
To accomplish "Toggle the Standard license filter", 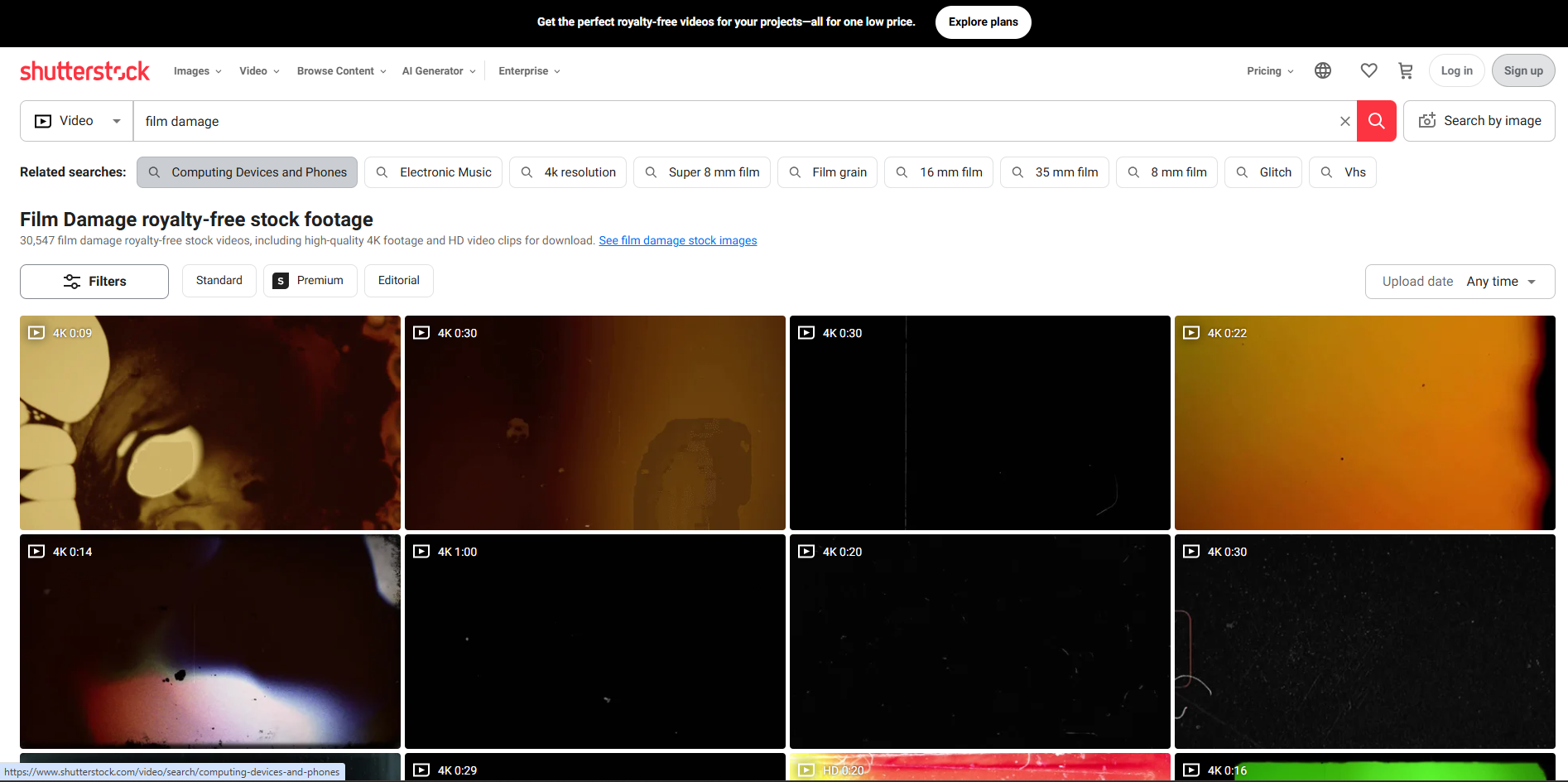I will 219,280.
